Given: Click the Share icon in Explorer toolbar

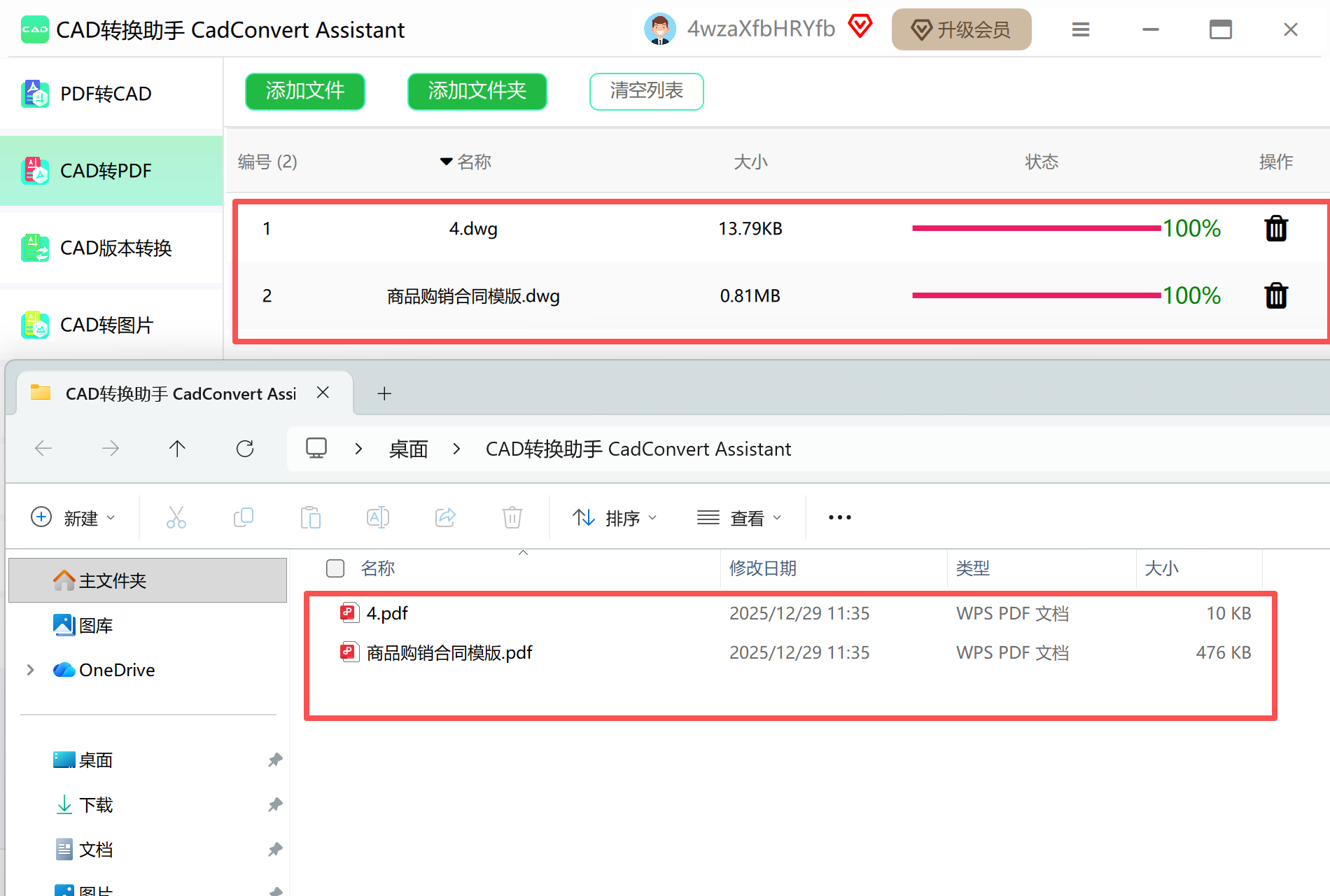Looking at the screenshot, I should 445,517.
